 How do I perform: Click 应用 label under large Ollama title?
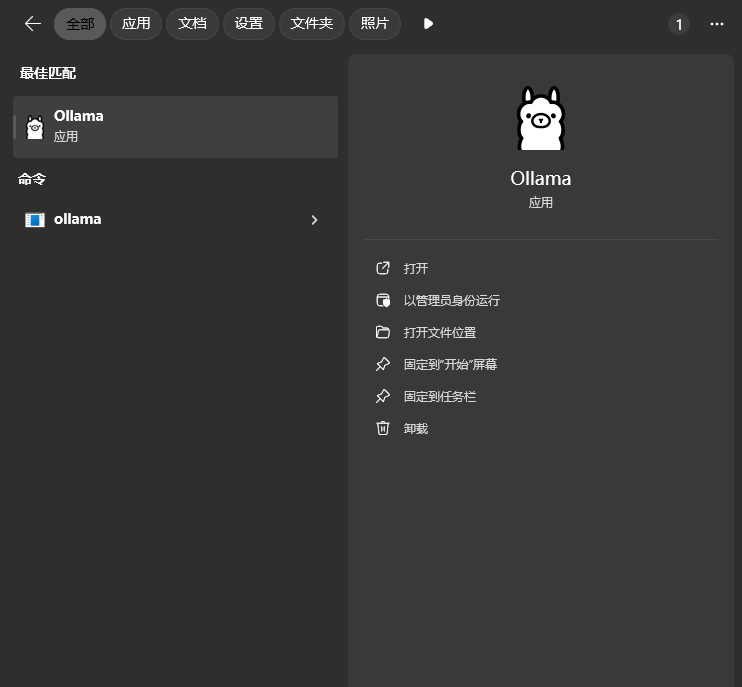click(x=540, y=203)
